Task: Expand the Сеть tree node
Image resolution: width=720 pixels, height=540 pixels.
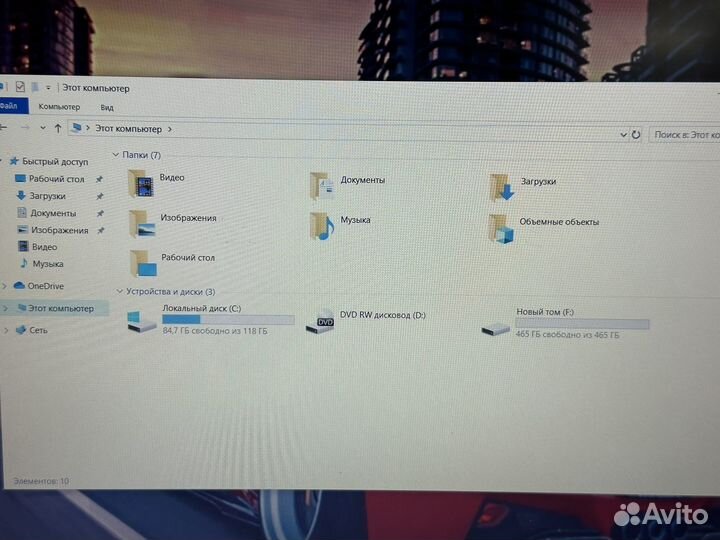Action: coord(6,330)
